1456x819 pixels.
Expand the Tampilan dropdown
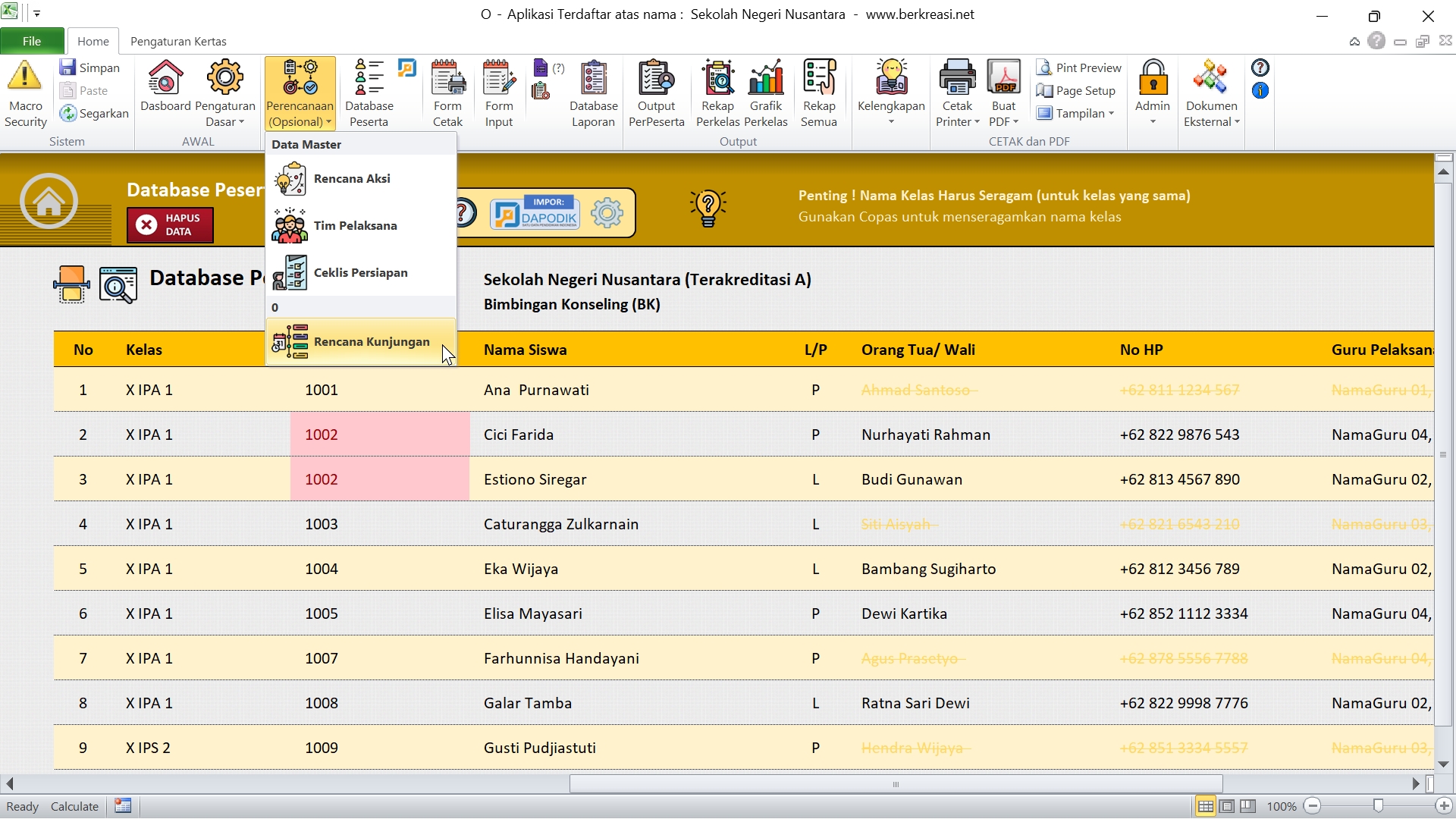(1084, 113)
